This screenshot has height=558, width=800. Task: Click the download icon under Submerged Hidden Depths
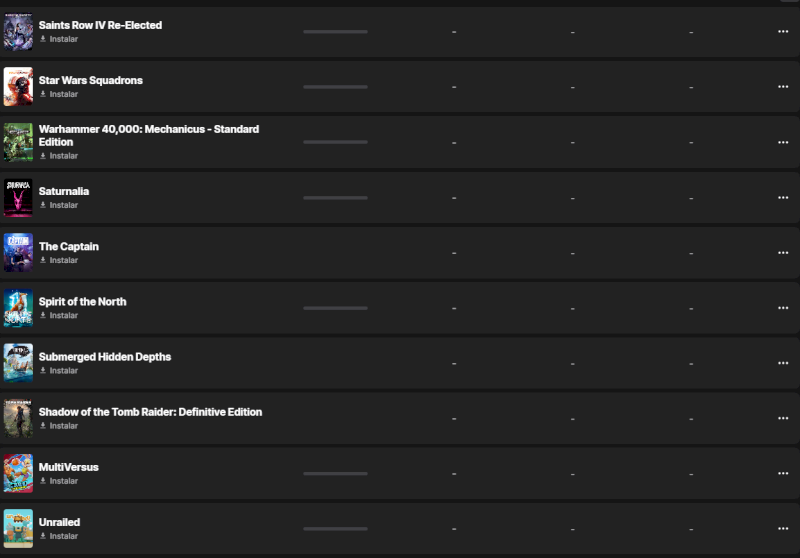click(43, 371)
